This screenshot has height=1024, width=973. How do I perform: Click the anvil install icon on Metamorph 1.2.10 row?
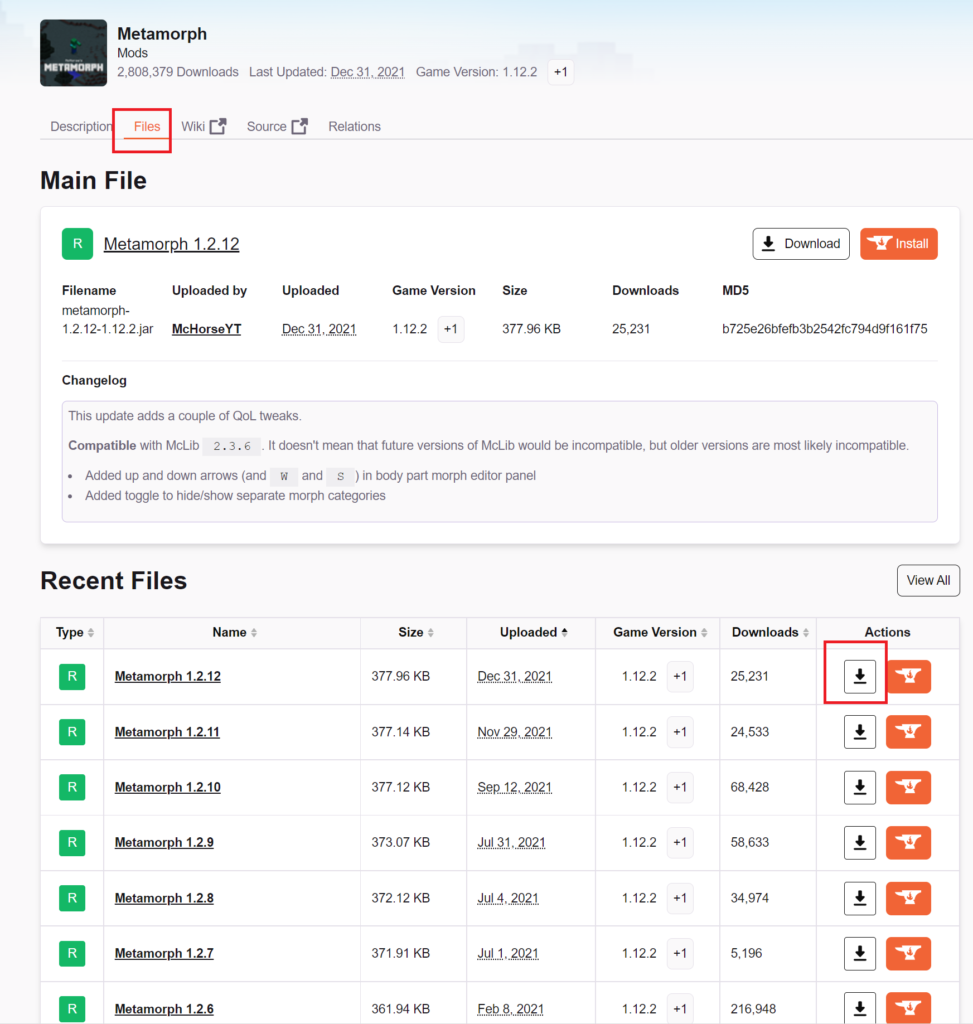tap(908, 787)
